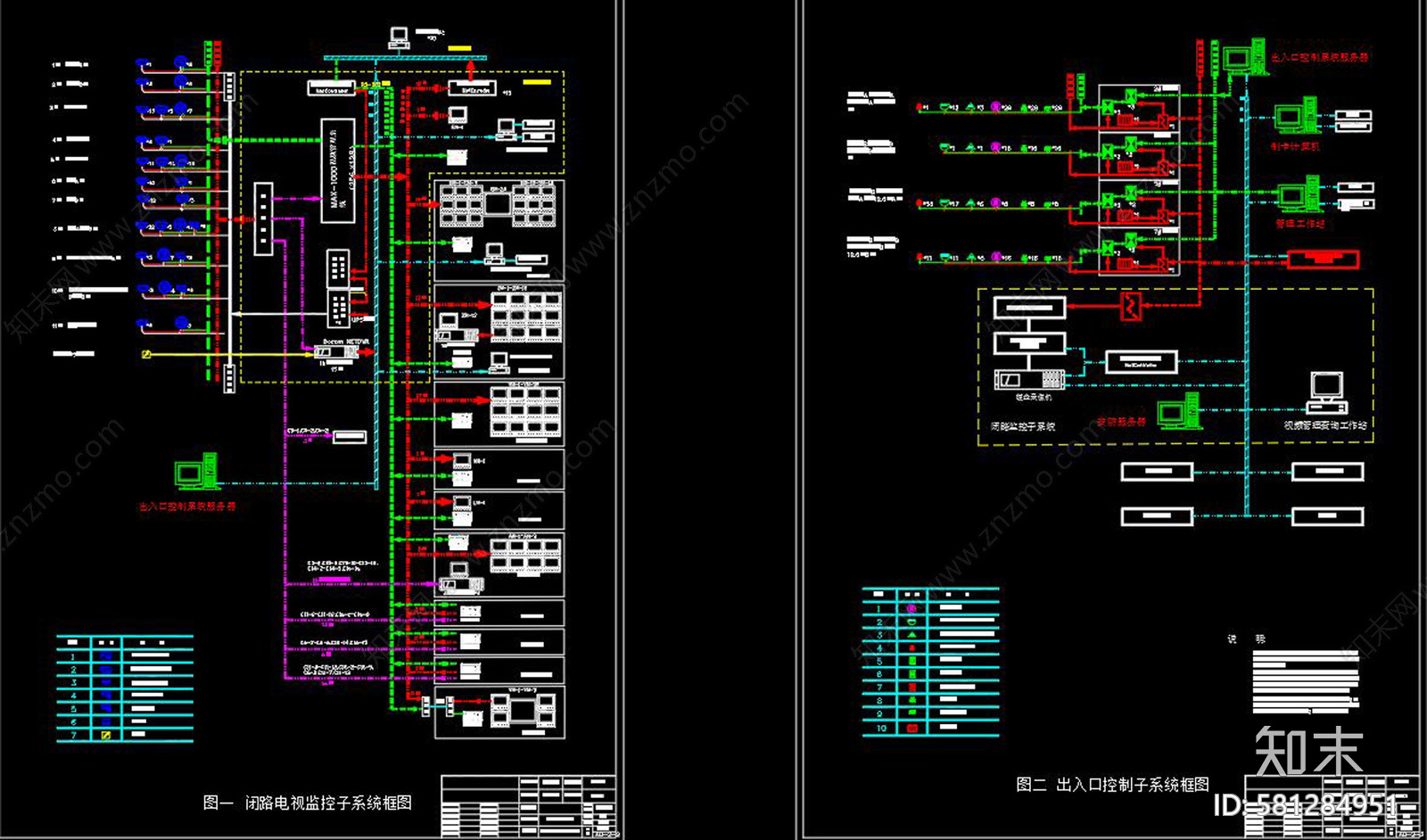Select the green '管理工作站' computer icon

pyautogui.click(x=1299, y=194)
